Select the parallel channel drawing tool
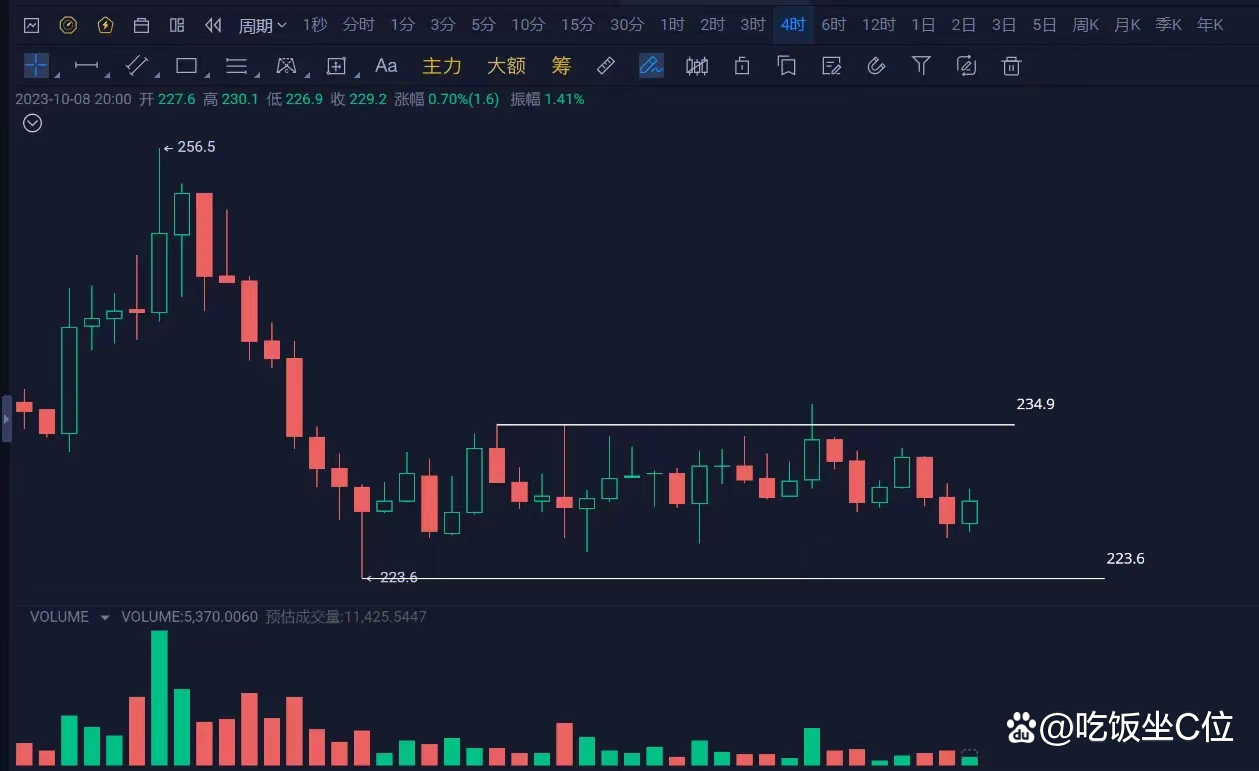 pos(137,66)
